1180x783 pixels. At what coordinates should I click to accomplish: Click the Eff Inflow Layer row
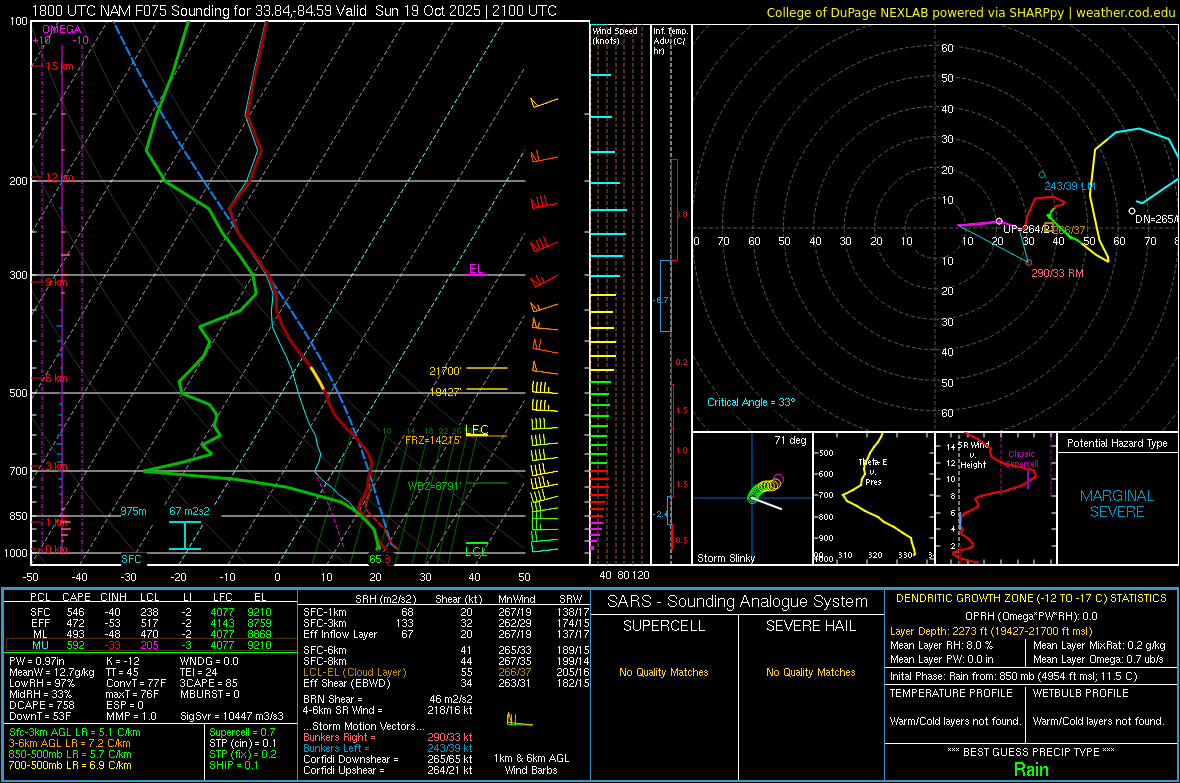(446, 634)
